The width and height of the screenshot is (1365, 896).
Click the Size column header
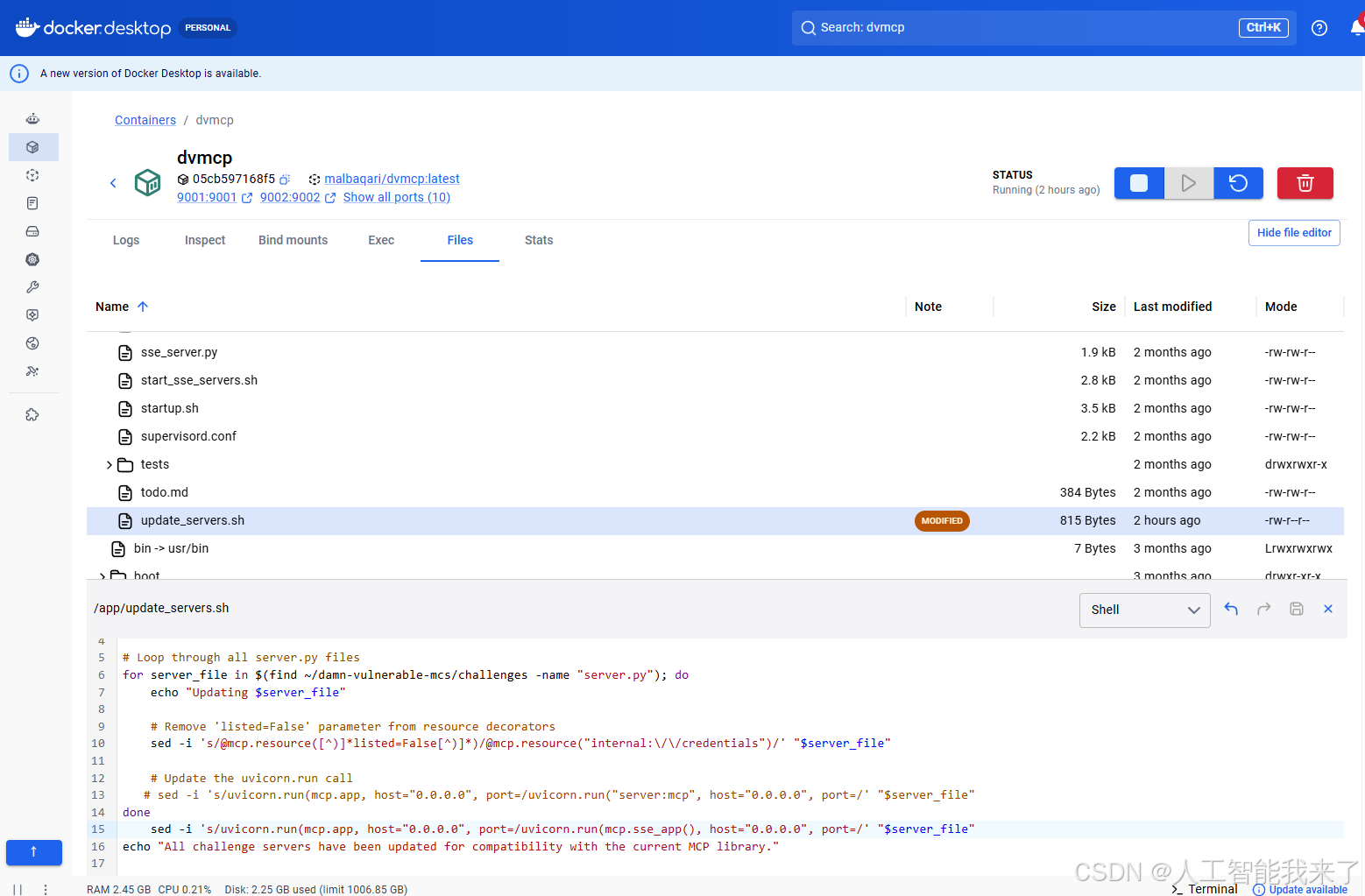point(1104,307)
